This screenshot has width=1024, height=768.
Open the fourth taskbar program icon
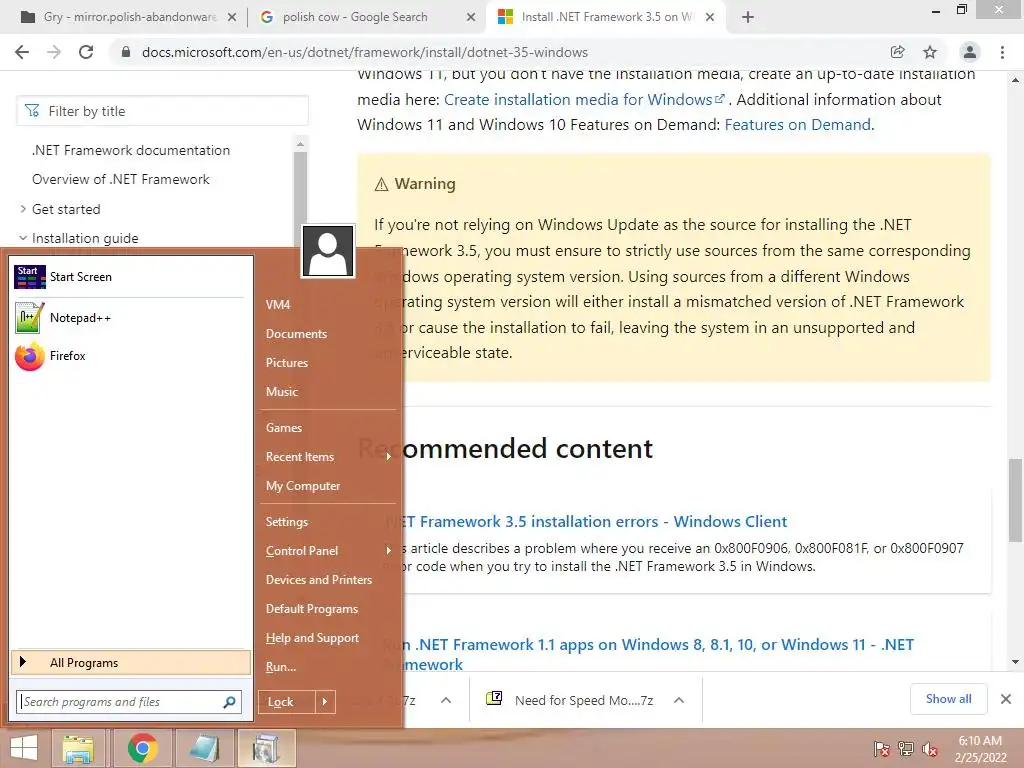265,748
